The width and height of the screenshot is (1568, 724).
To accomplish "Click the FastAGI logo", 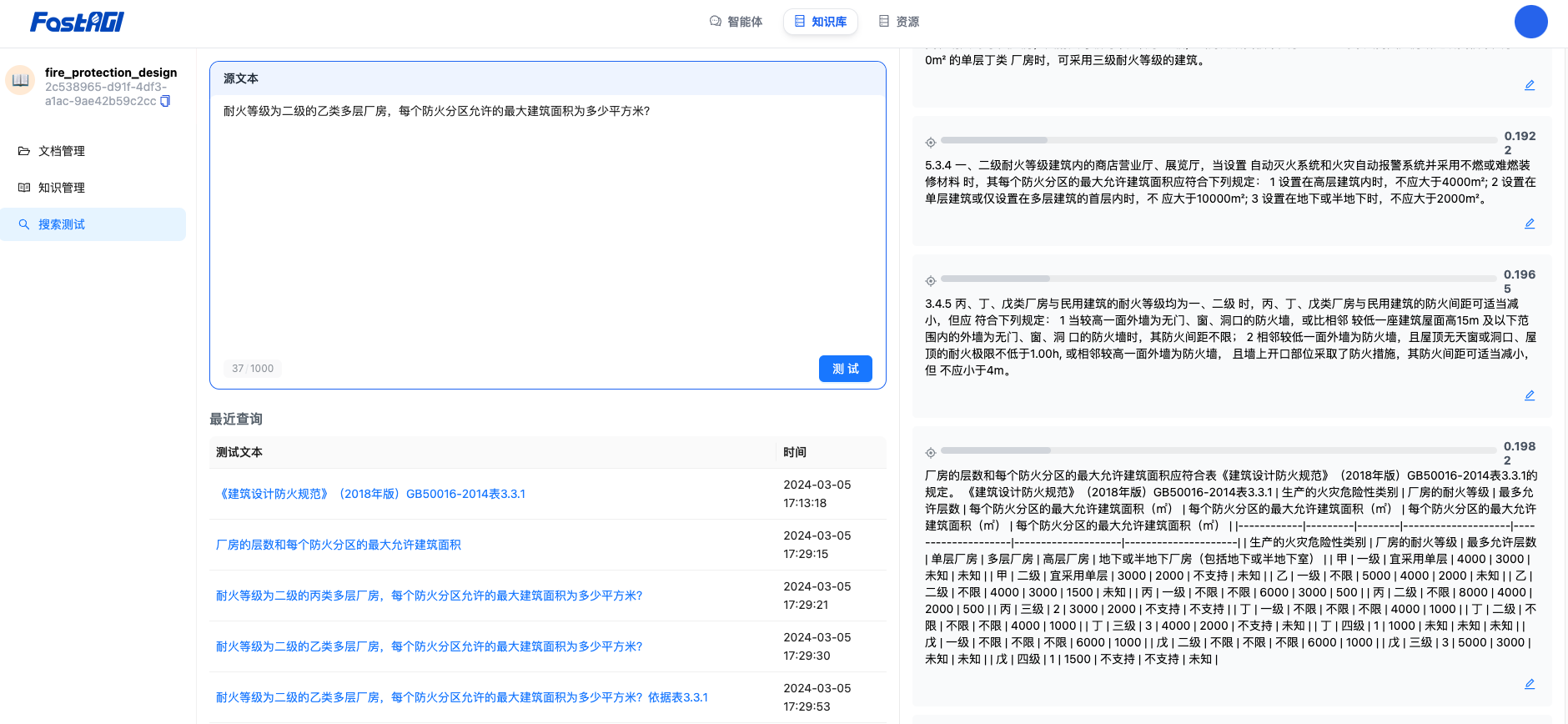I will [77, 22].
